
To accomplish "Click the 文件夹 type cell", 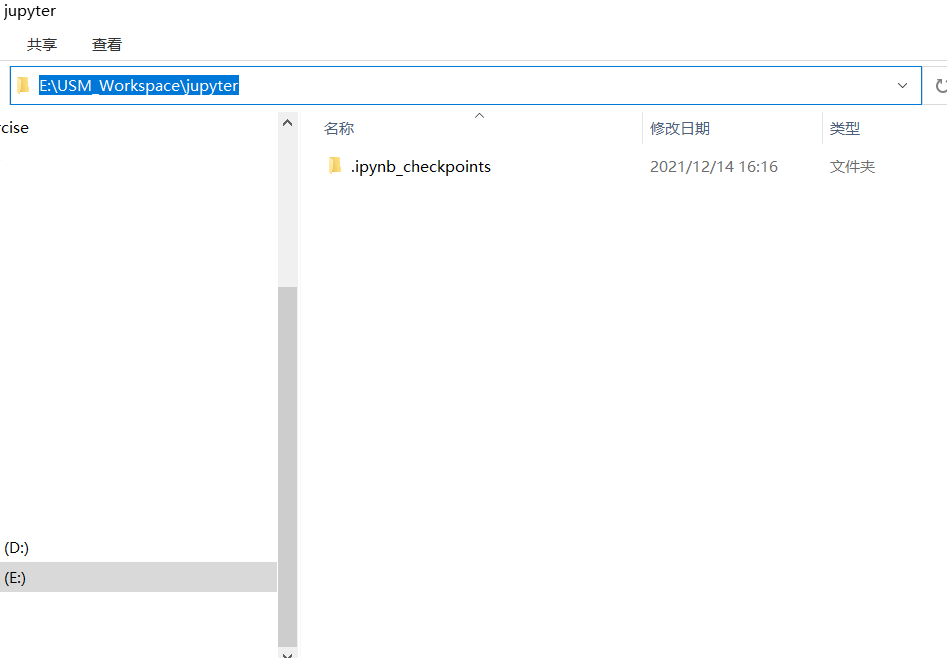I will pyautogui.click(x=852, y=166).
